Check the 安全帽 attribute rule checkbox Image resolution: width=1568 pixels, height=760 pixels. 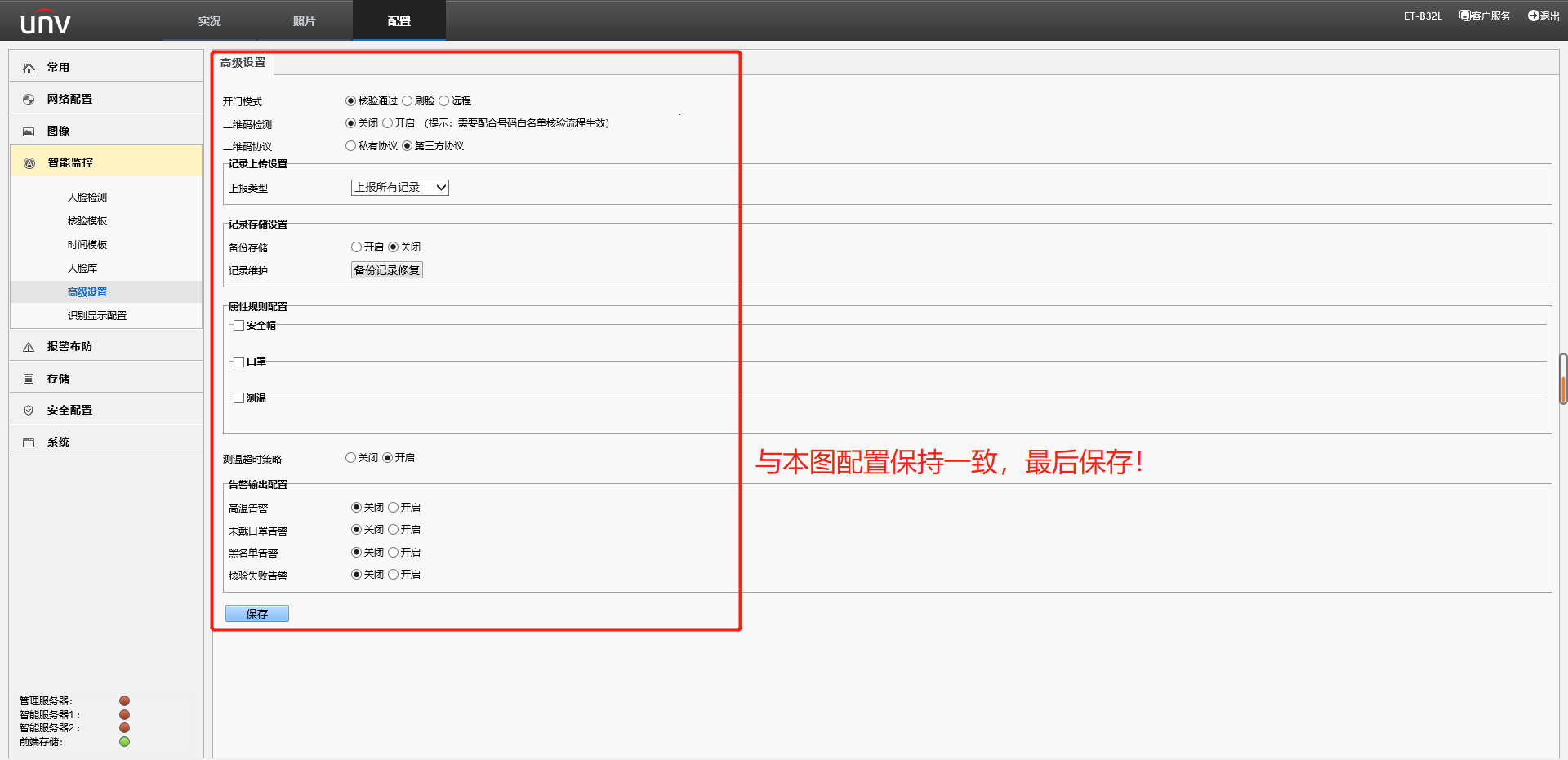click(x=238, y=326)
